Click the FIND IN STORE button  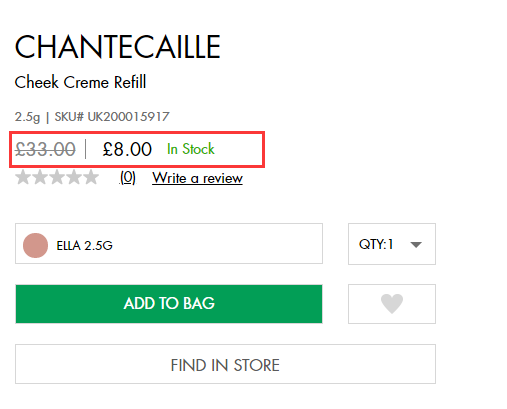point(225,364)
